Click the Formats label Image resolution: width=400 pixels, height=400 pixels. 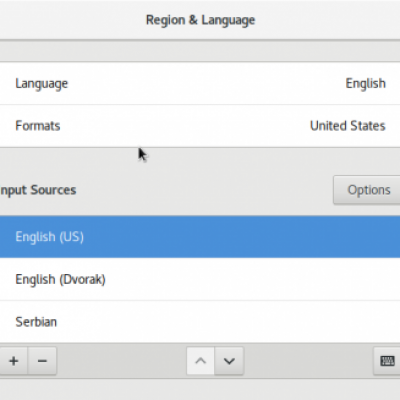(38, 126)
